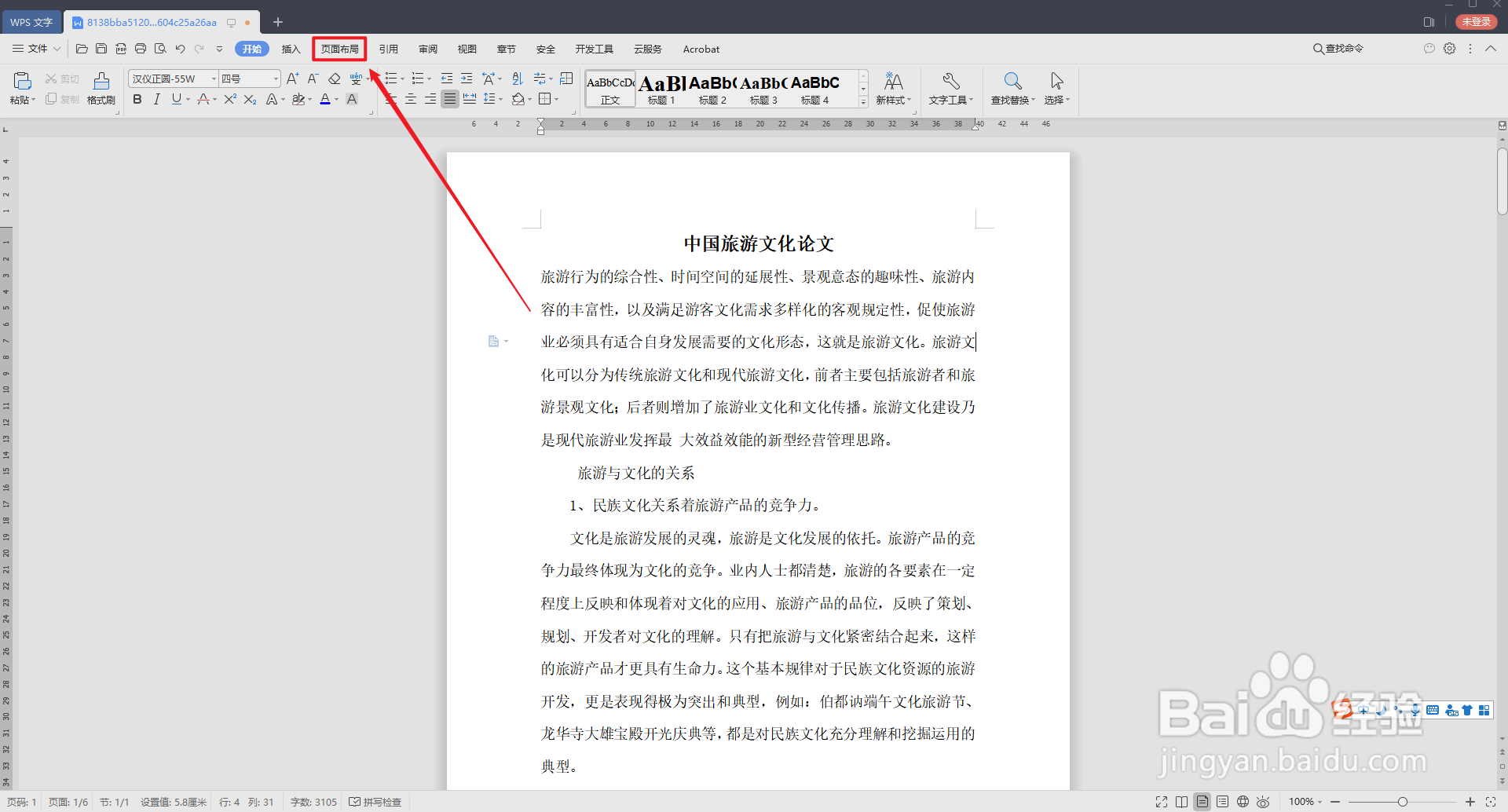Click the 文字工具 button
This screenshot has width=1508, height=812.
951,88
